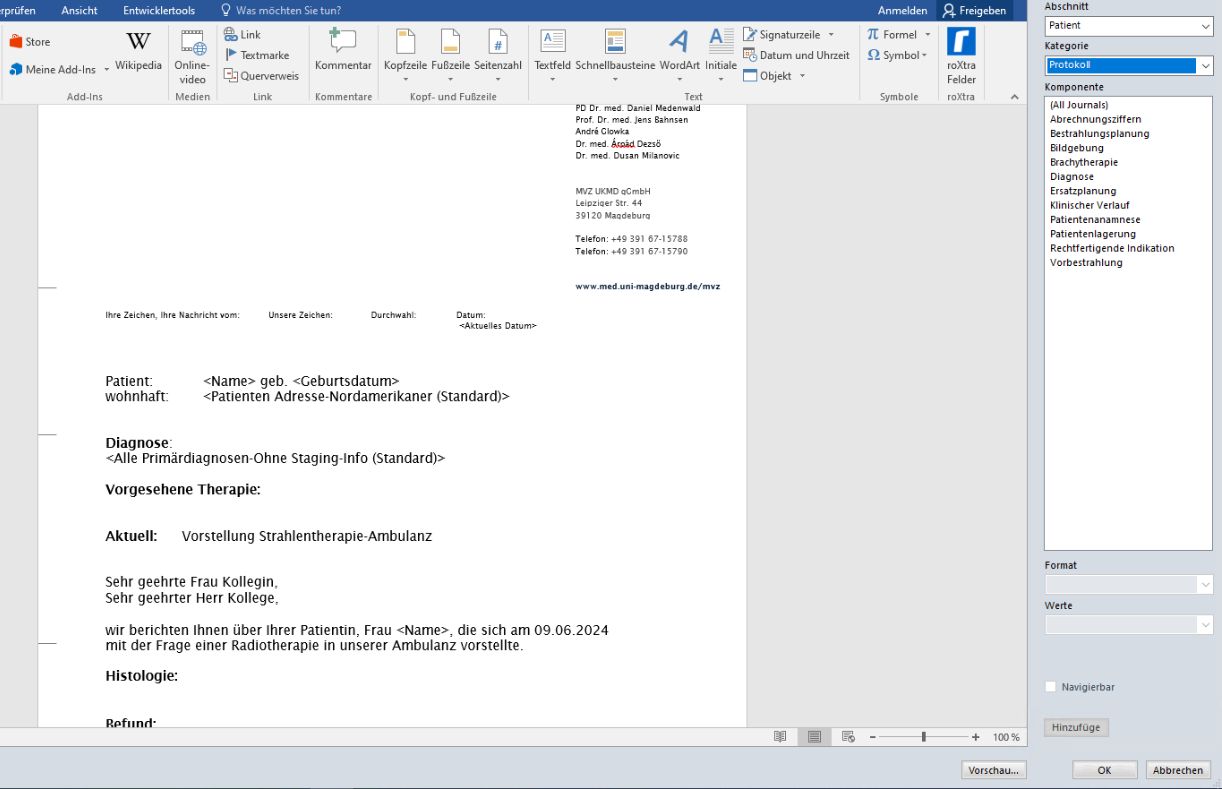Expand the Kopfzeile dropdown
Image resolution: width=1222 pixels, height=789 pixels.
(x=405, y=78)
